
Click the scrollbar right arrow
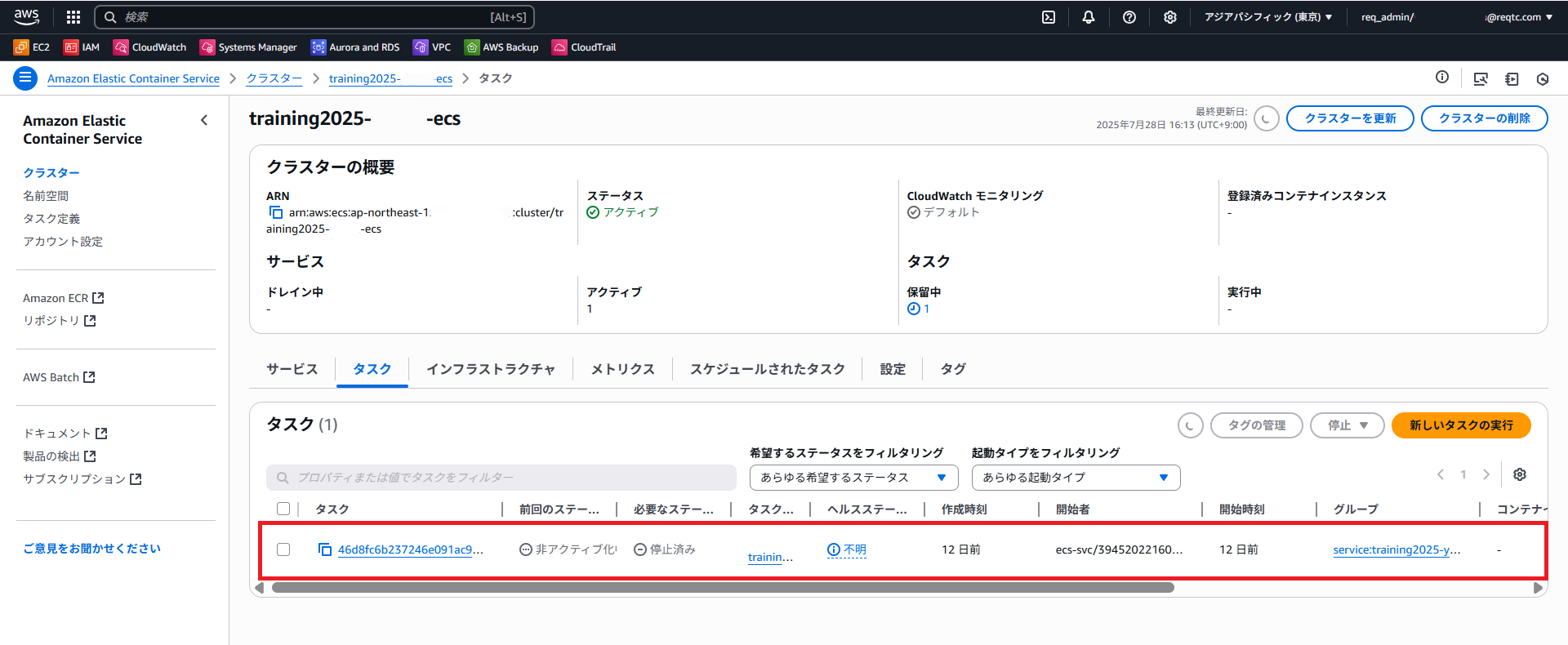pos(1538,588)
